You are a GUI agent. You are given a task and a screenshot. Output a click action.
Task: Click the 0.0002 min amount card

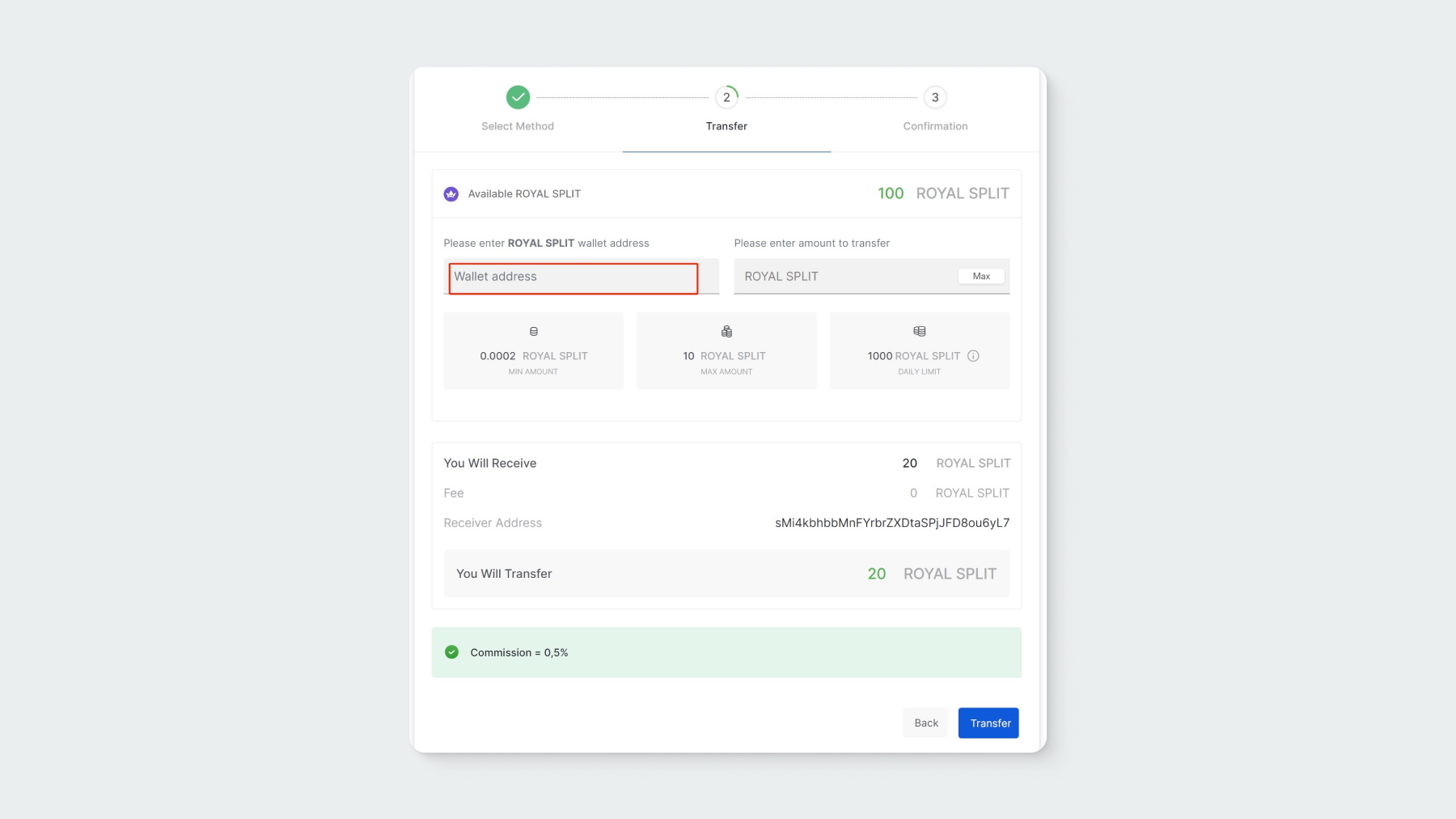click(x=534, y=351)
